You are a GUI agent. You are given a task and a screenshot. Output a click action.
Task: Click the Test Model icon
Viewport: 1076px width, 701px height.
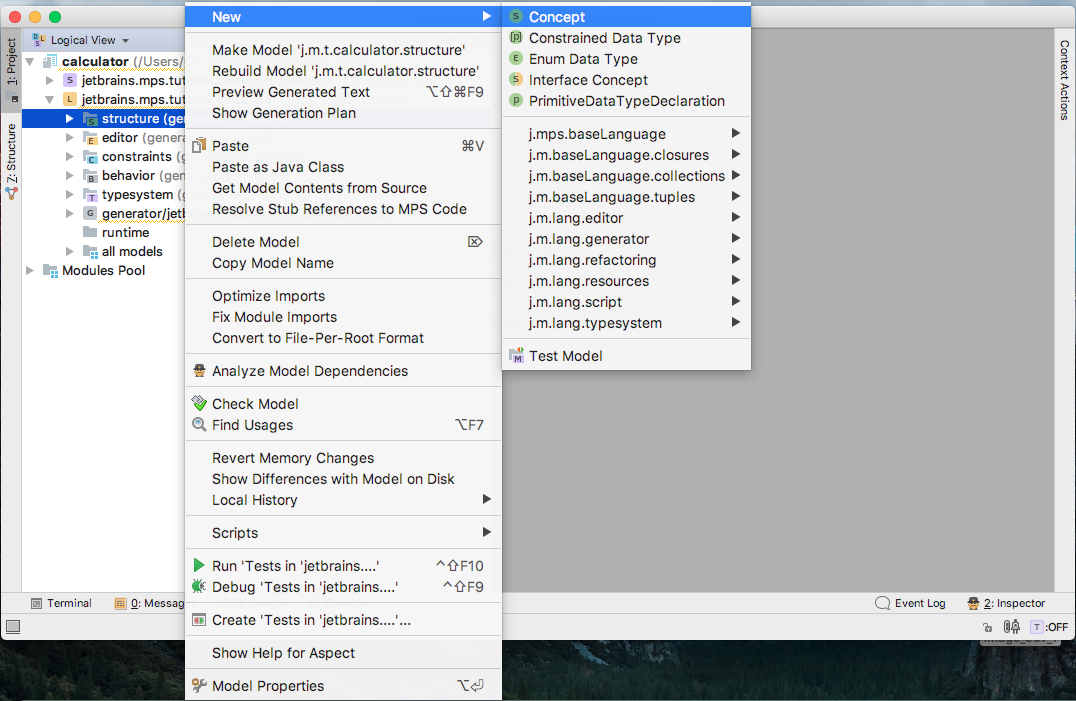point(516,356)
